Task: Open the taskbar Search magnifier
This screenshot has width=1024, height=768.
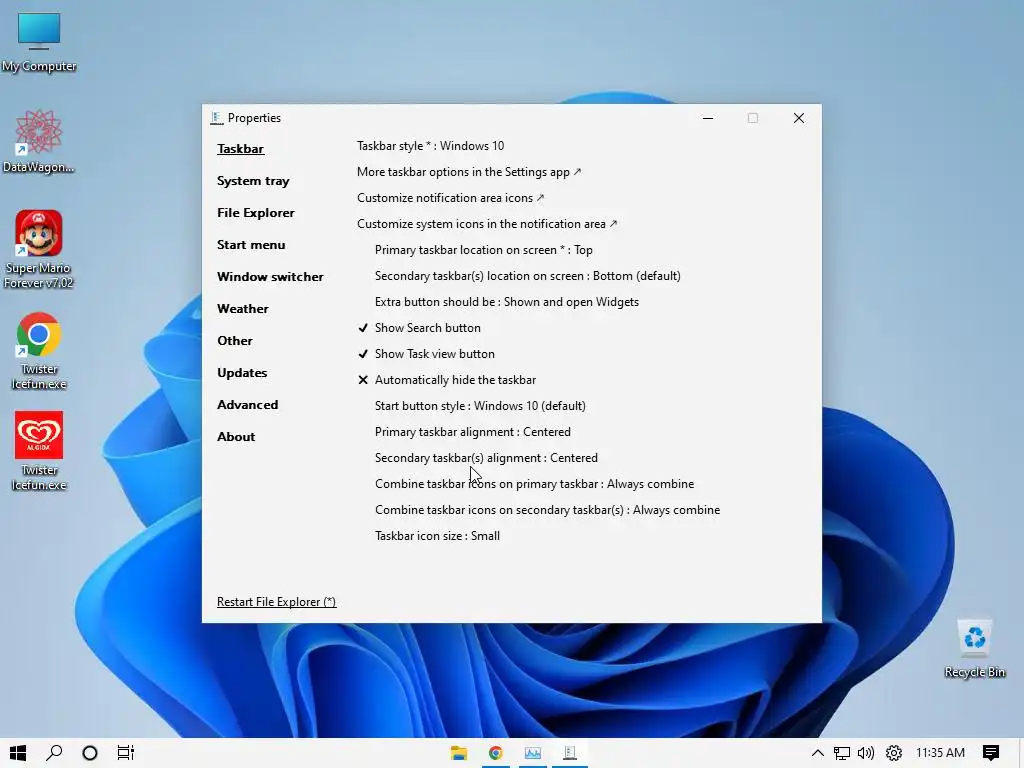Action: pos(54,753)
